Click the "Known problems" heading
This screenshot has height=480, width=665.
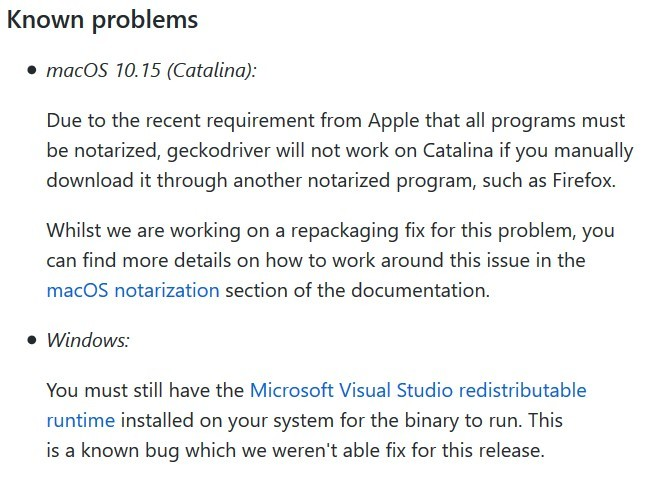(103, 20)
